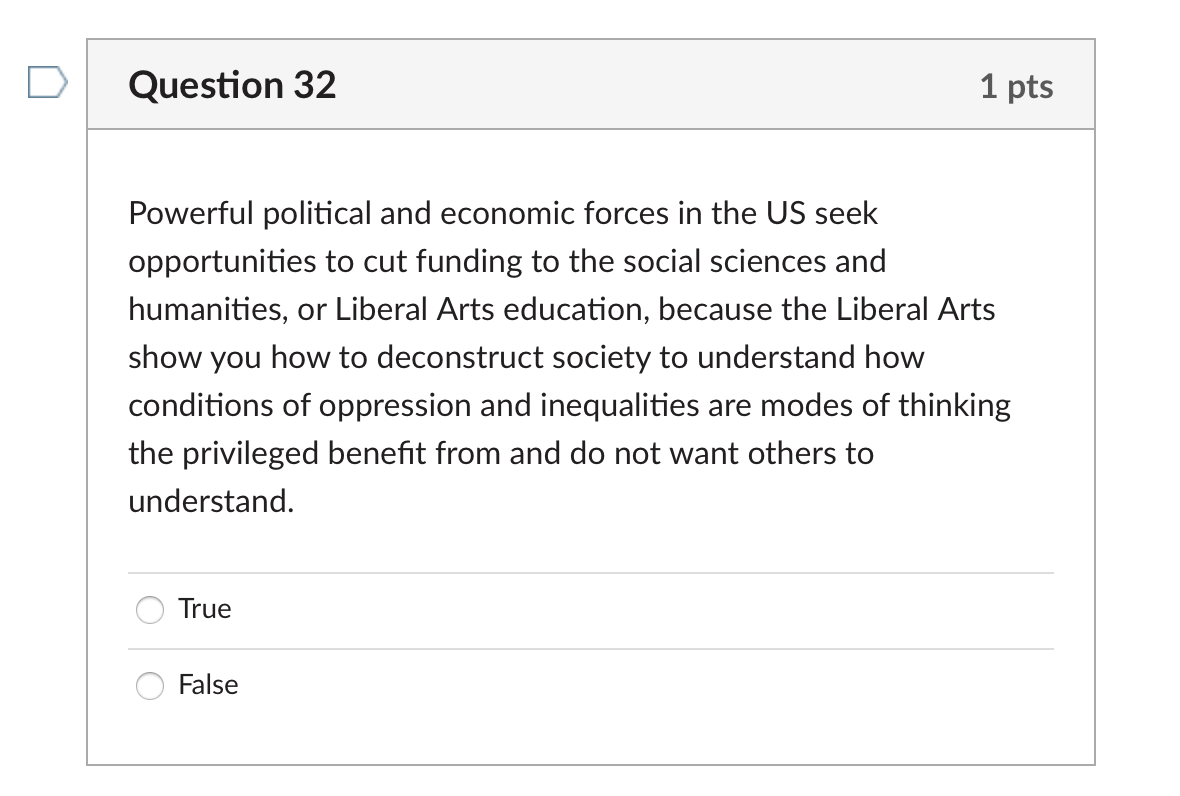
Task: Select the True answer option label
Action: [x=204, y=608]
